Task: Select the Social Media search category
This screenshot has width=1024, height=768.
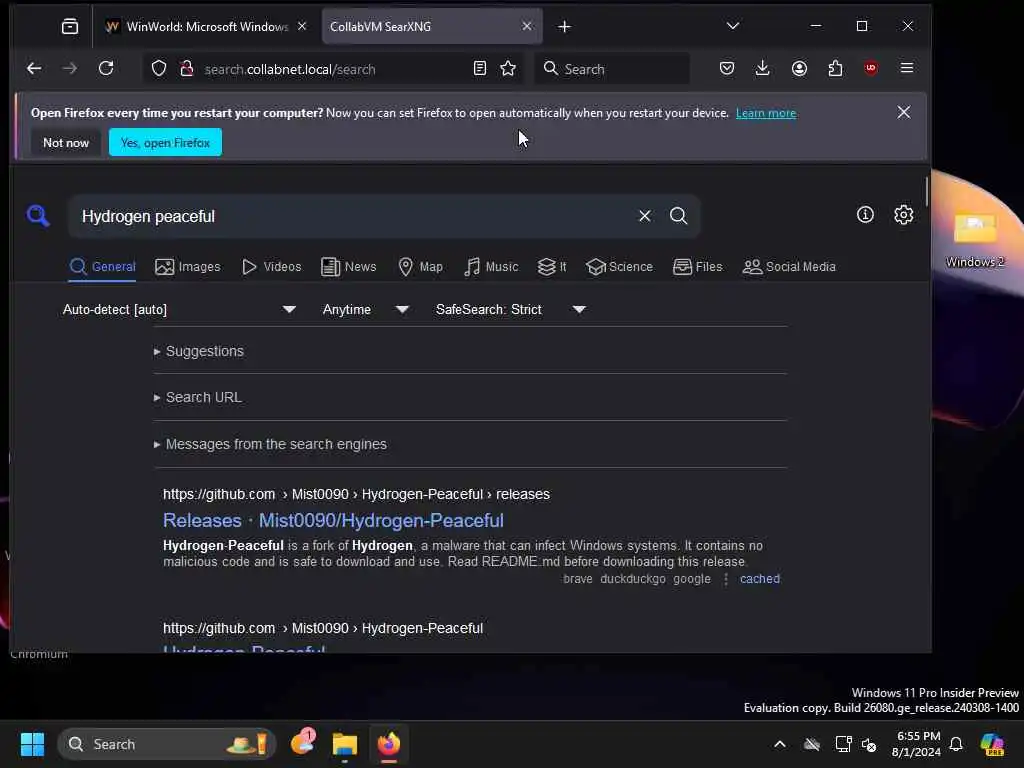Action: (789, 266)
